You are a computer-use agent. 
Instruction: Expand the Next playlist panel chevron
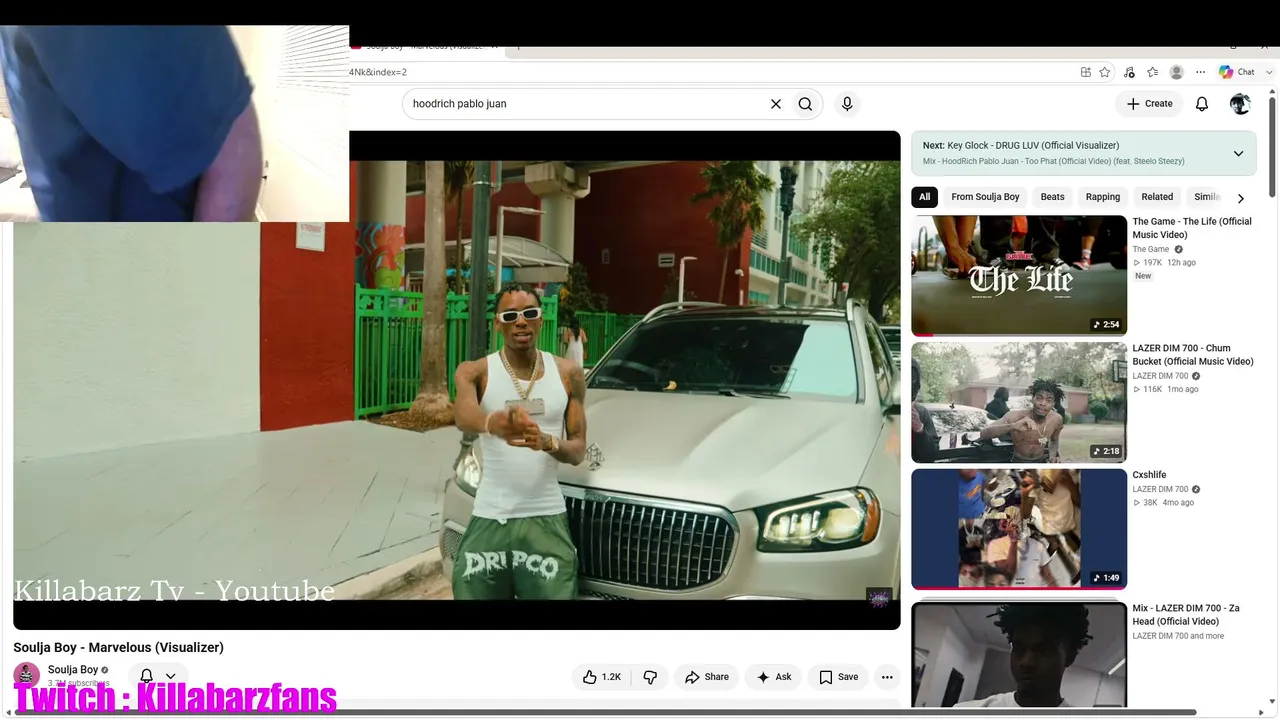coord(1238,154)
